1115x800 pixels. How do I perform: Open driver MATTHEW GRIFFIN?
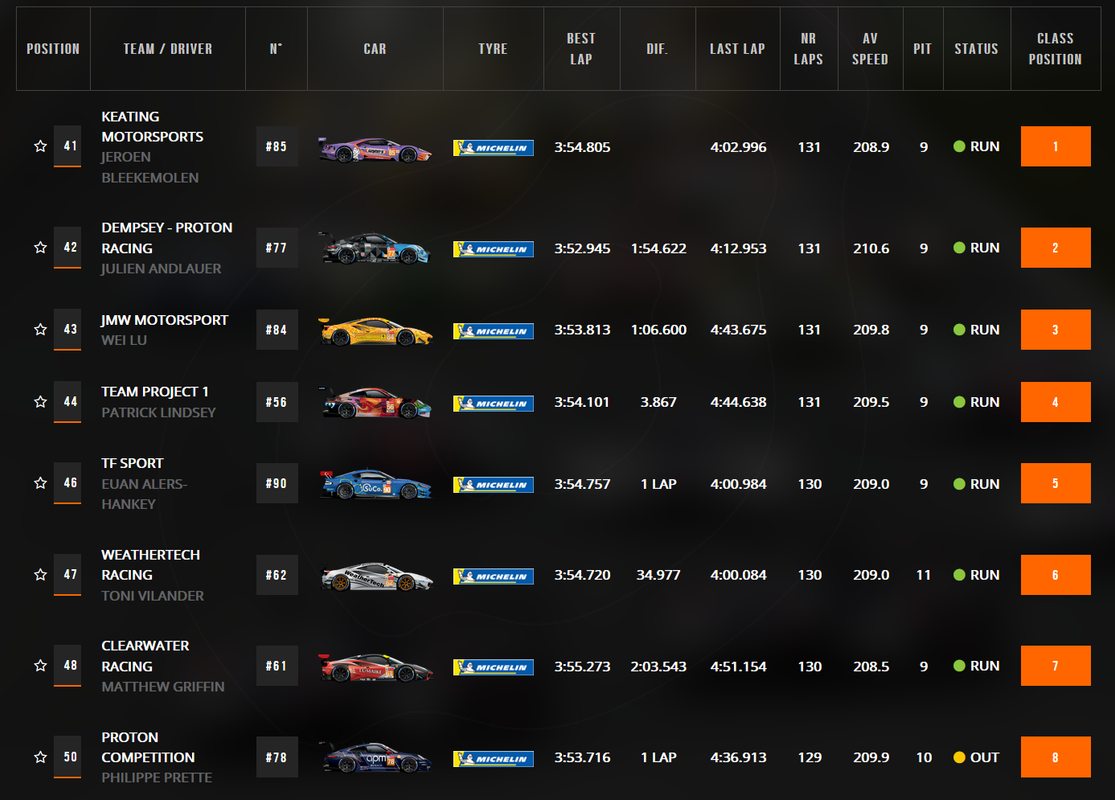pyautogui.click(x=163, y=687)
